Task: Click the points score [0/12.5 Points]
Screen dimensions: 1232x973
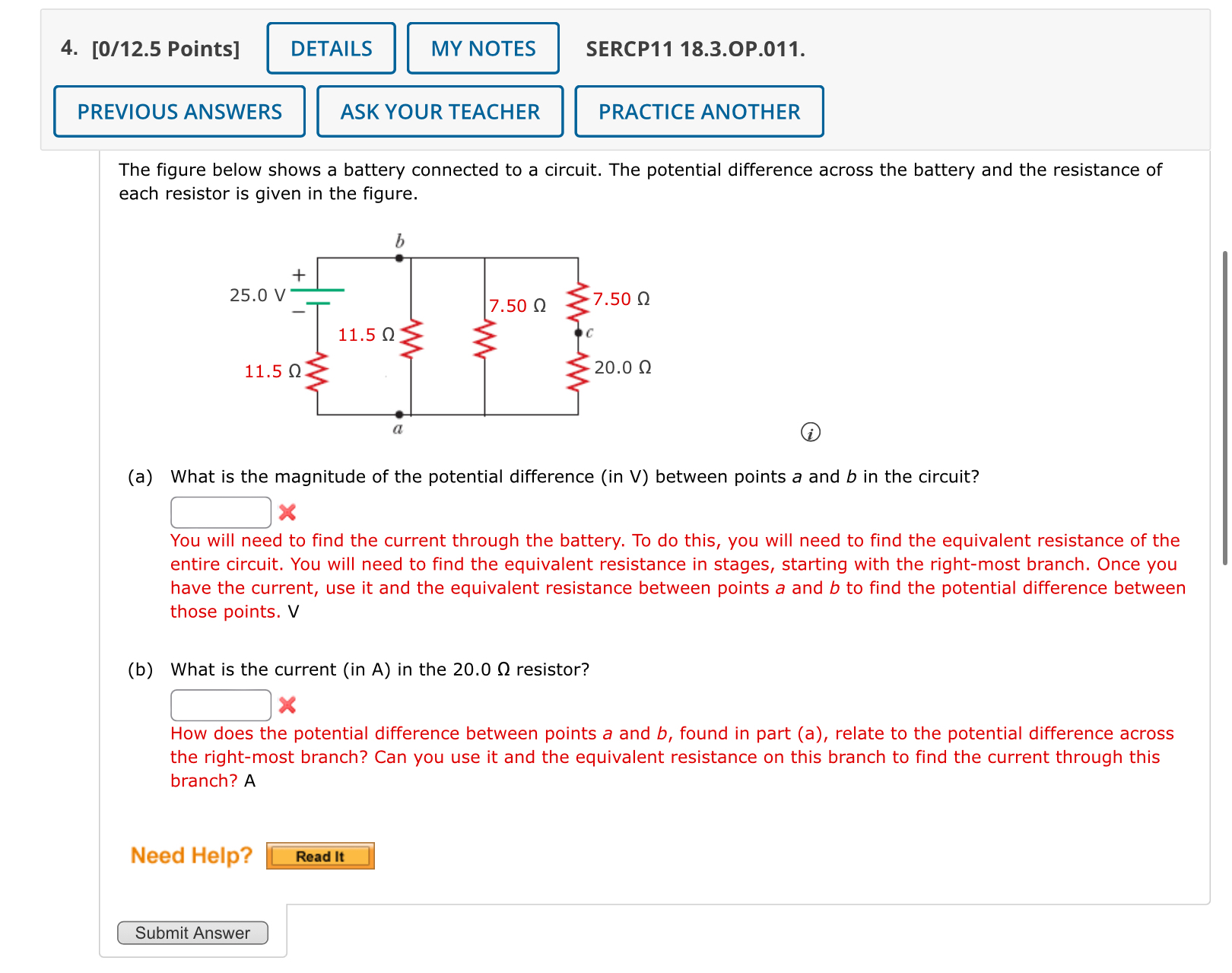Action: (x=164, y=48)
